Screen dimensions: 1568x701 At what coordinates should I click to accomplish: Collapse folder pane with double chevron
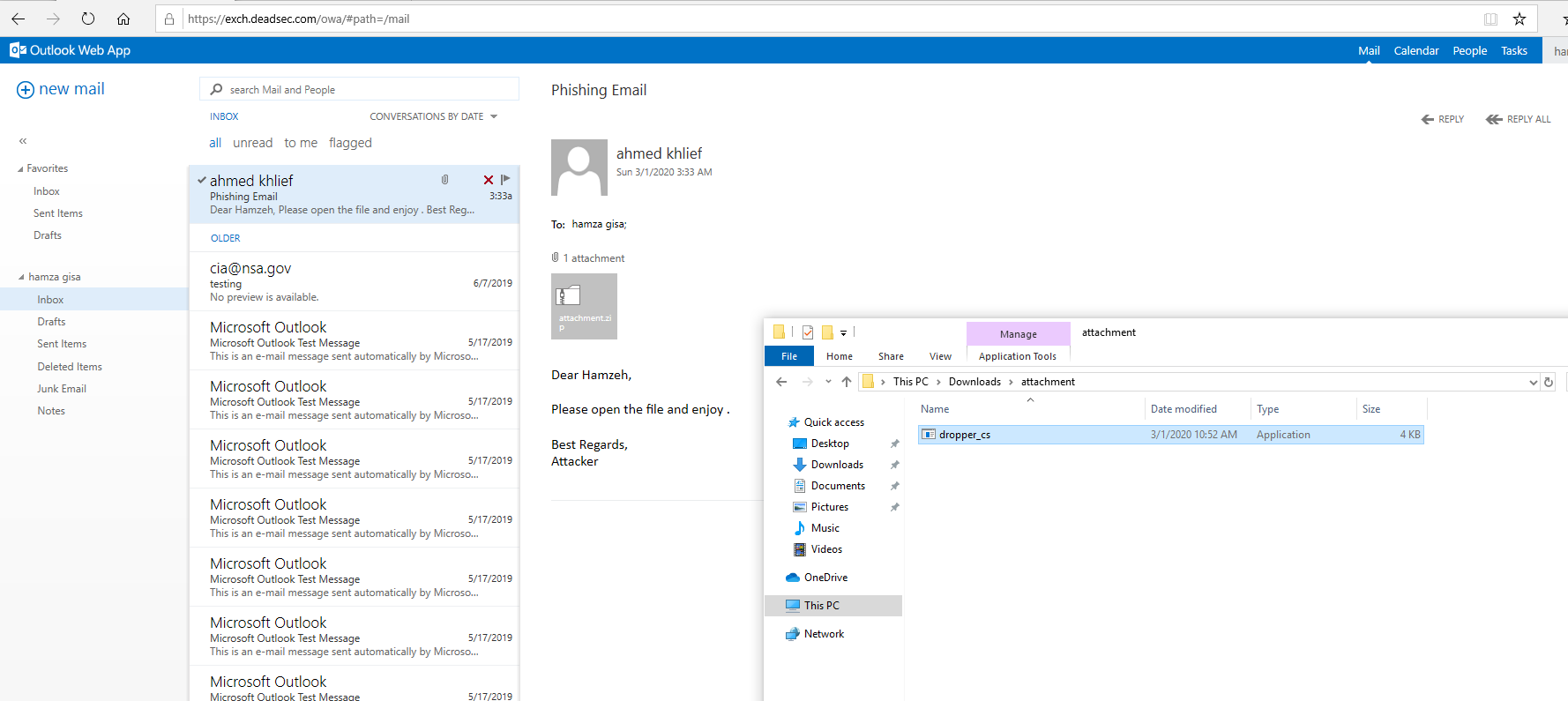[x=23, y=141]
